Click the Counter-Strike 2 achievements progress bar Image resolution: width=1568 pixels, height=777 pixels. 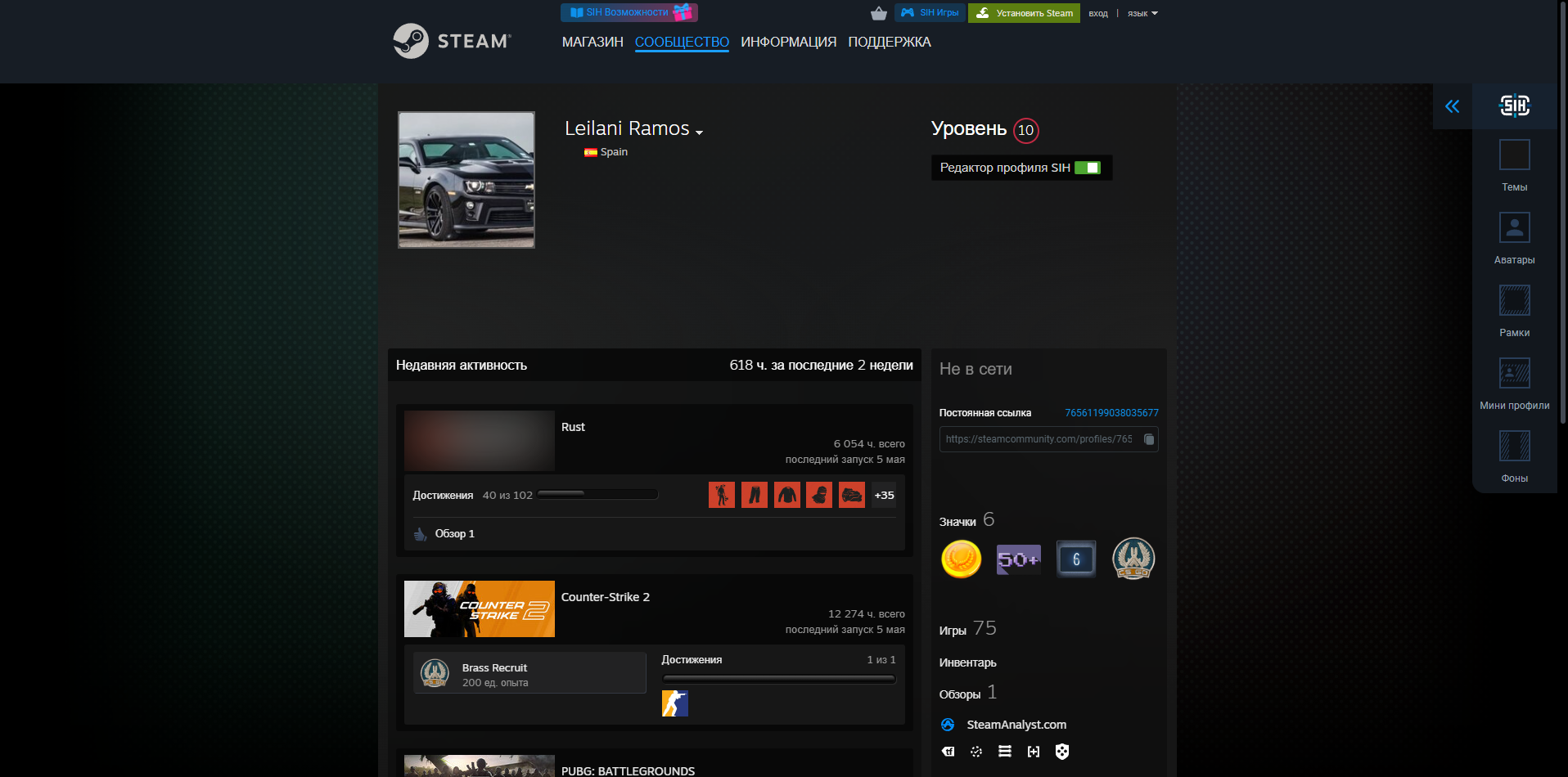pos(778,678)
